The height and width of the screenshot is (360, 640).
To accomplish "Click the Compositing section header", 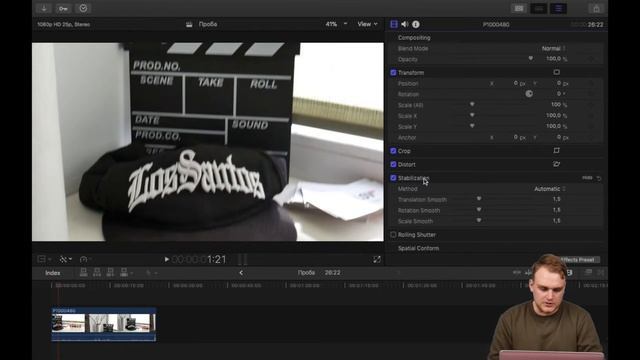I will pos(414,38).
